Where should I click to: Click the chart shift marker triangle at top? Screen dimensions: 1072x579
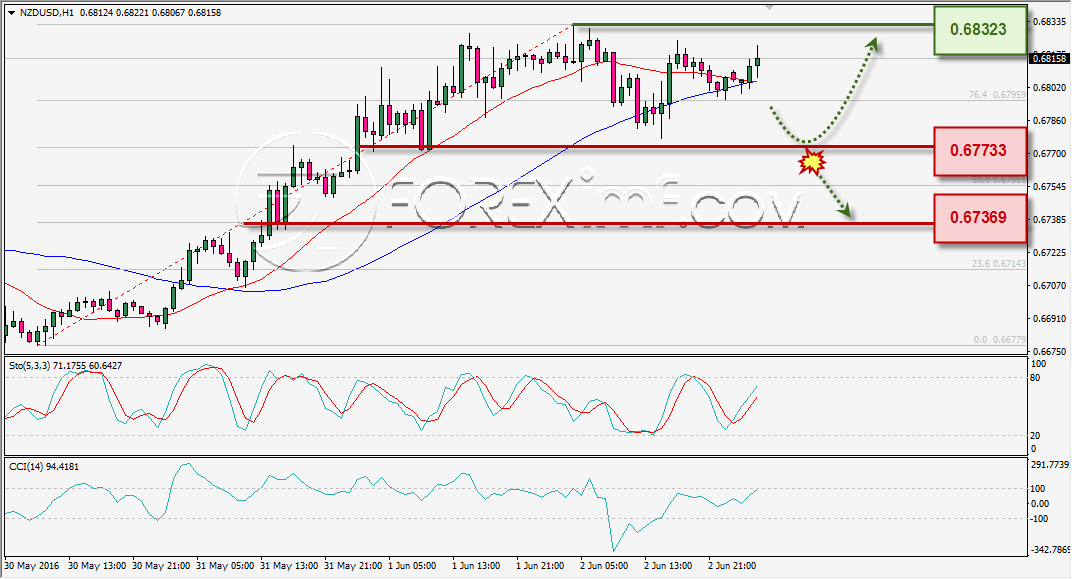click(770, 7)
